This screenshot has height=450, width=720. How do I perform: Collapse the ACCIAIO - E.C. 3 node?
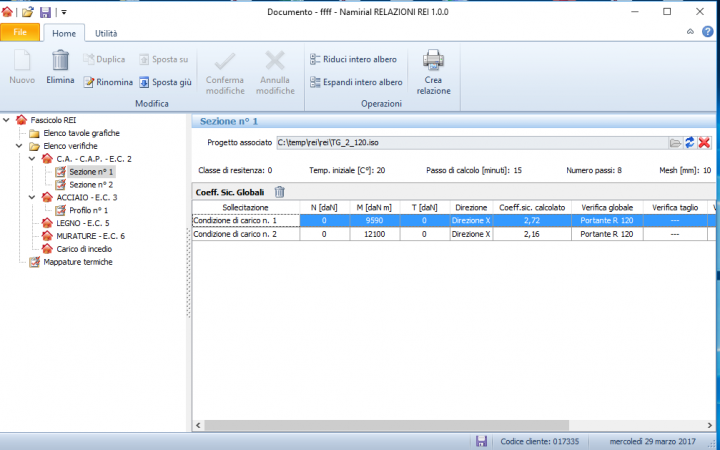[x=33, y=198]
